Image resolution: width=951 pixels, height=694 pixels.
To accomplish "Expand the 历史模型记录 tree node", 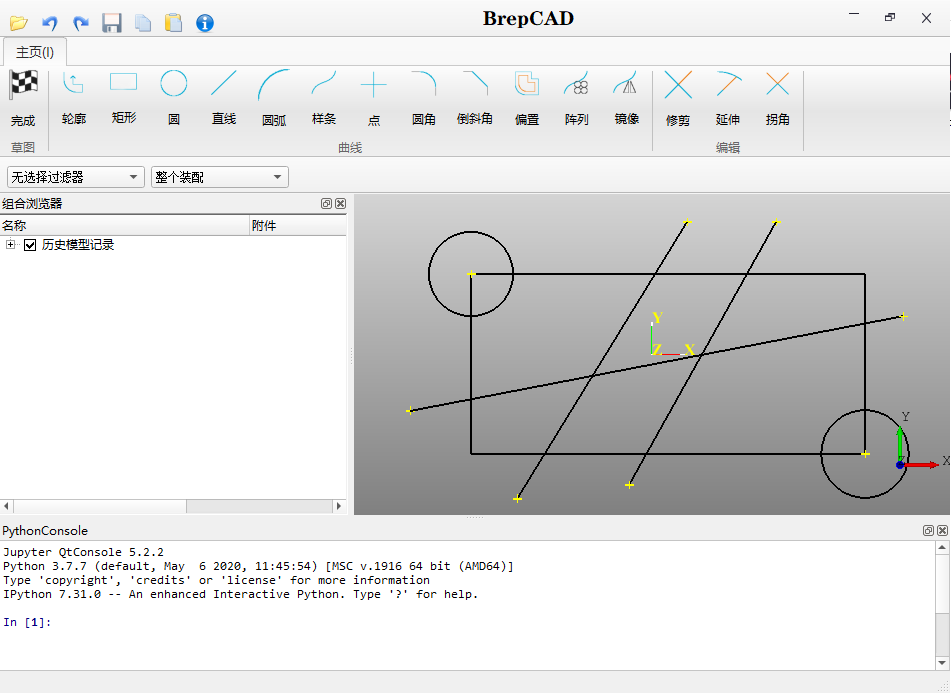I will 10,244.
